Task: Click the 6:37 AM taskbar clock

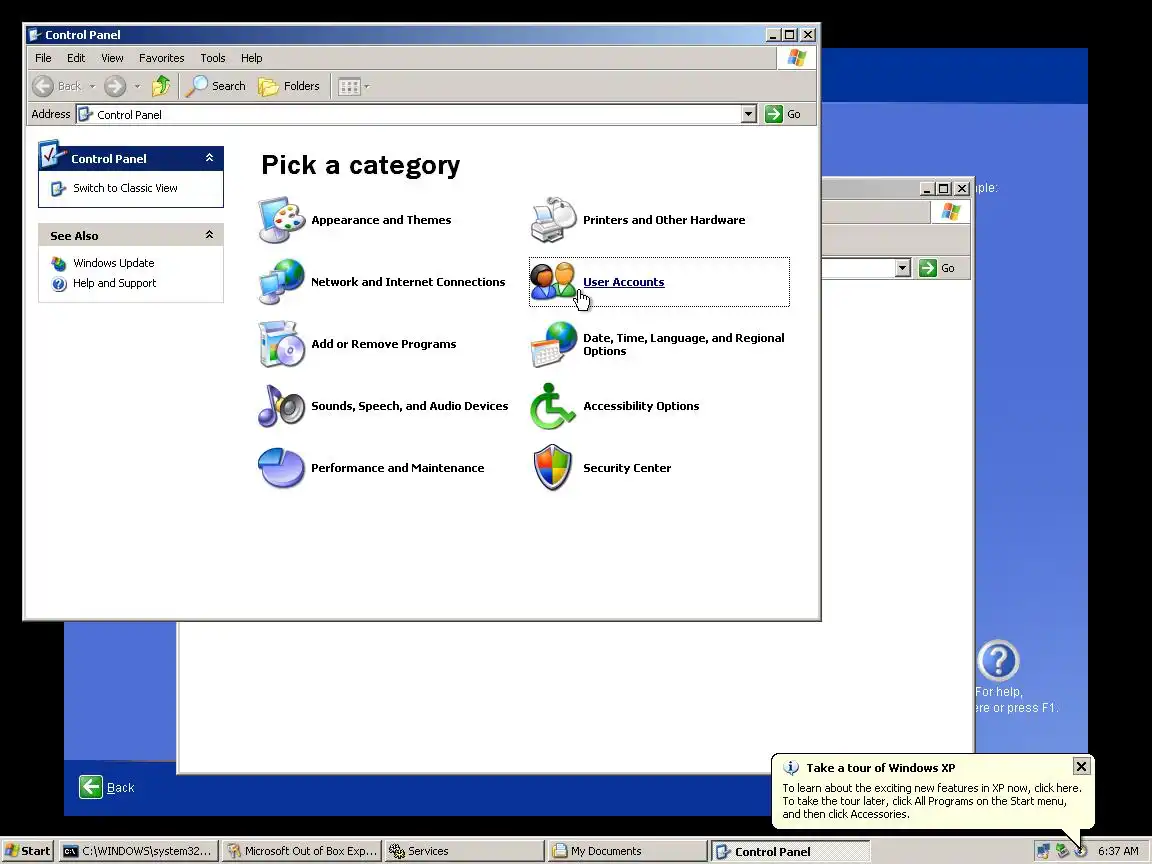Action: point(1117,851)
